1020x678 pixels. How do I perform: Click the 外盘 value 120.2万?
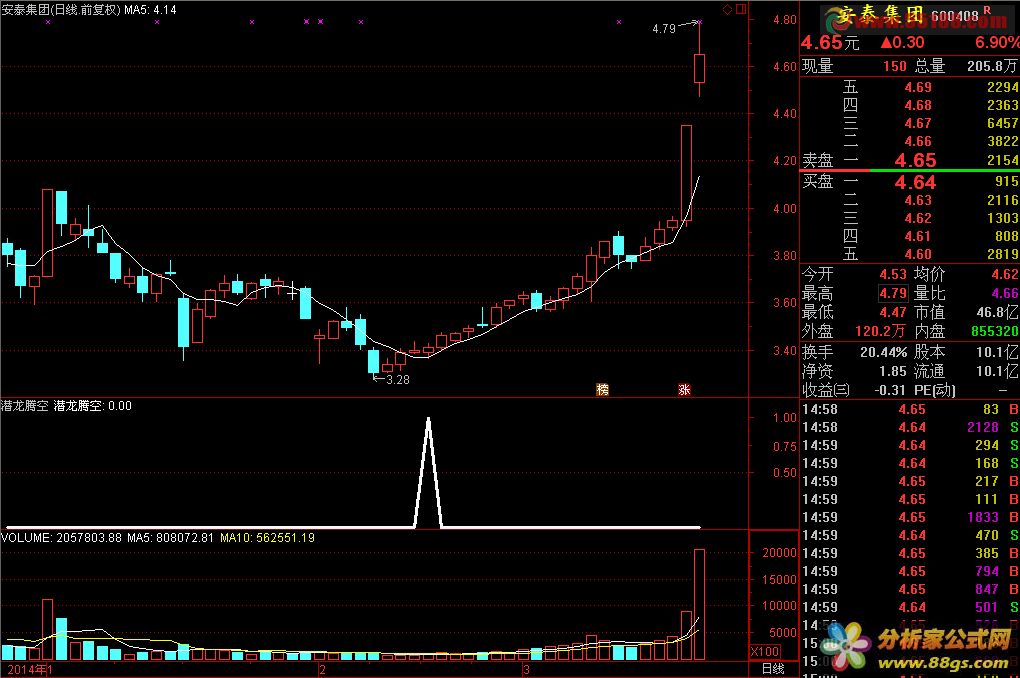click(880, 331)
